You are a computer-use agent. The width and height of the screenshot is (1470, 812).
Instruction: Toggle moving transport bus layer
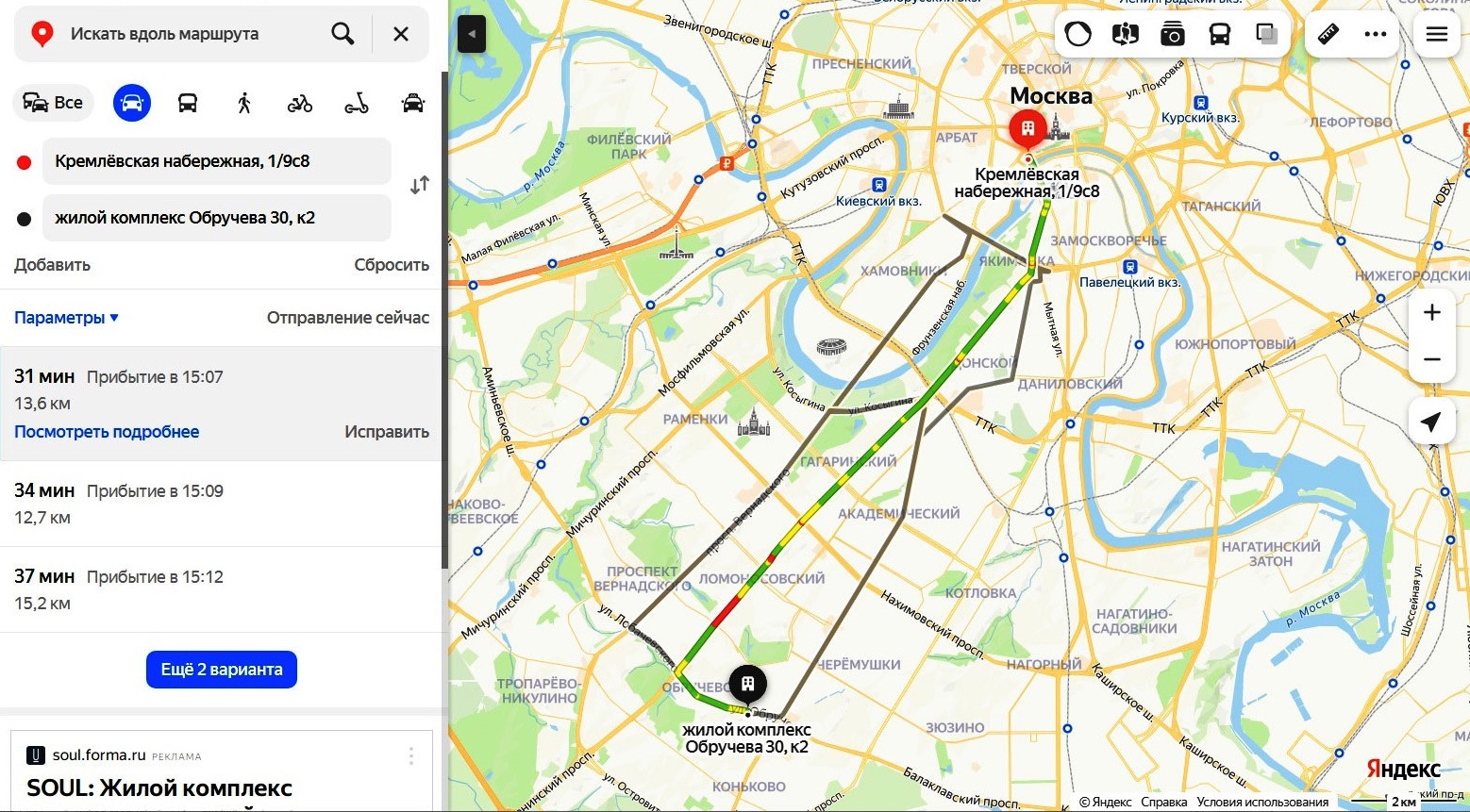pyautogui.click(x=1219, y=35)
